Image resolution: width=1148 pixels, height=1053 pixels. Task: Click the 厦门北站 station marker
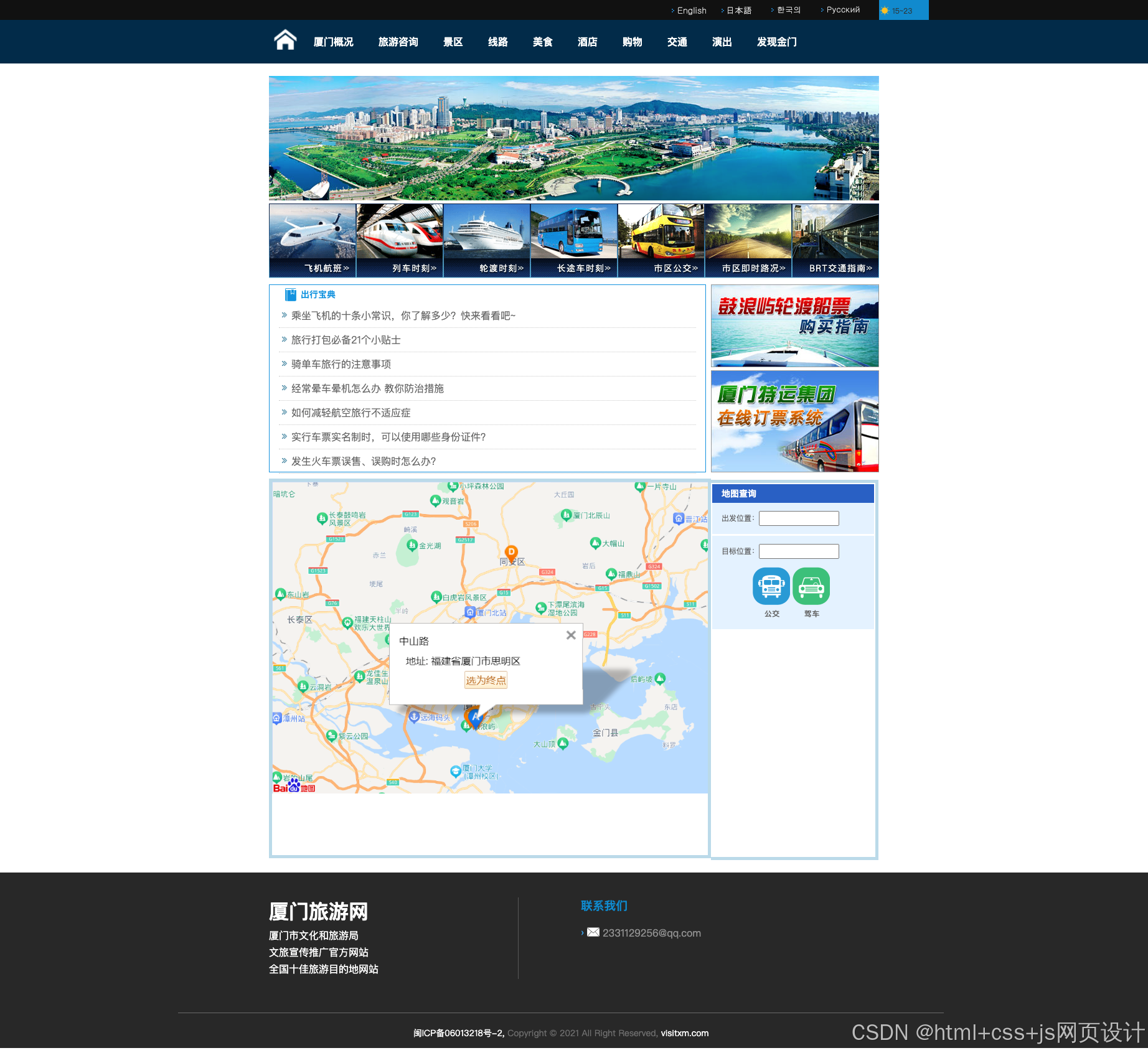[x=471, y=612]
